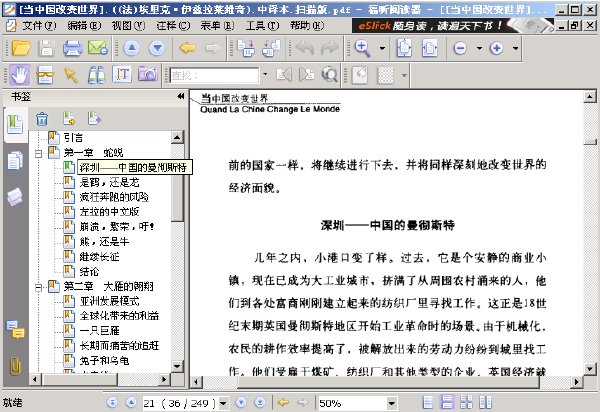This screenshot has height=412, width=600.
Task: Switch to continuous facing layout
Action: click(x=485, y=402)
